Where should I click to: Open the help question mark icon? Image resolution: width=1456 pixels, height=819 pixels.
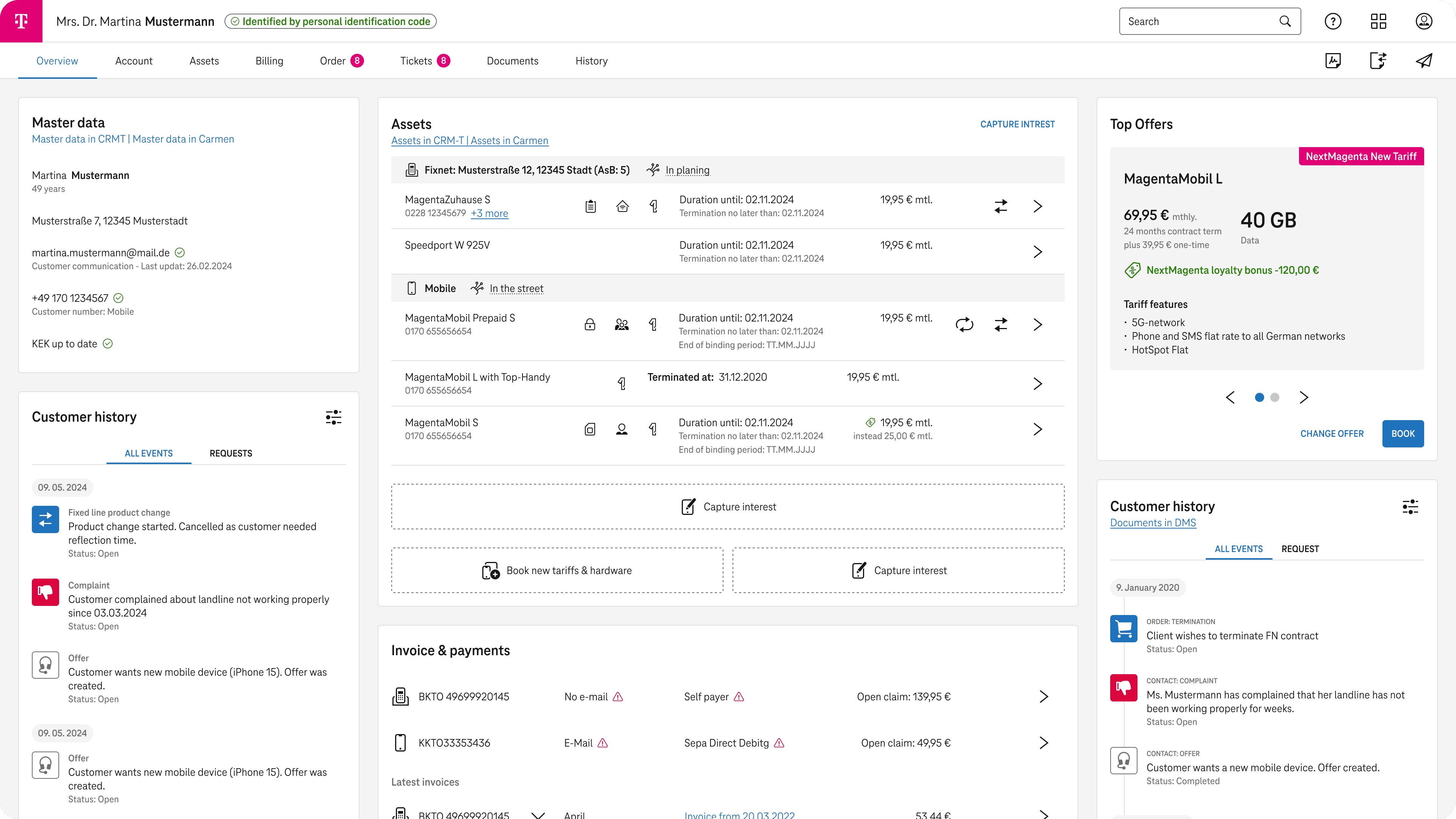click(1333, 22)
